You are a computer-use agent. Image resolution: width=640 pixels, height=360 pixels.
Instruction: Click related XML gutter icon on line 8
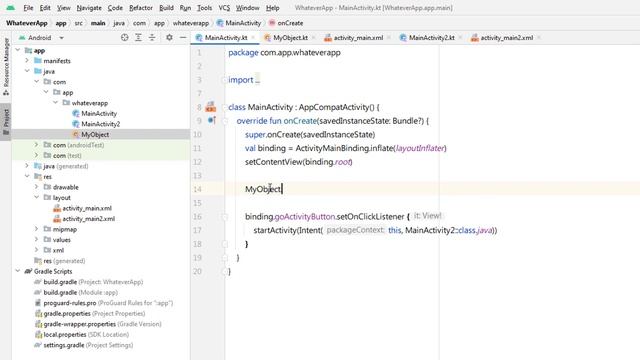click(x=211, y=107)
